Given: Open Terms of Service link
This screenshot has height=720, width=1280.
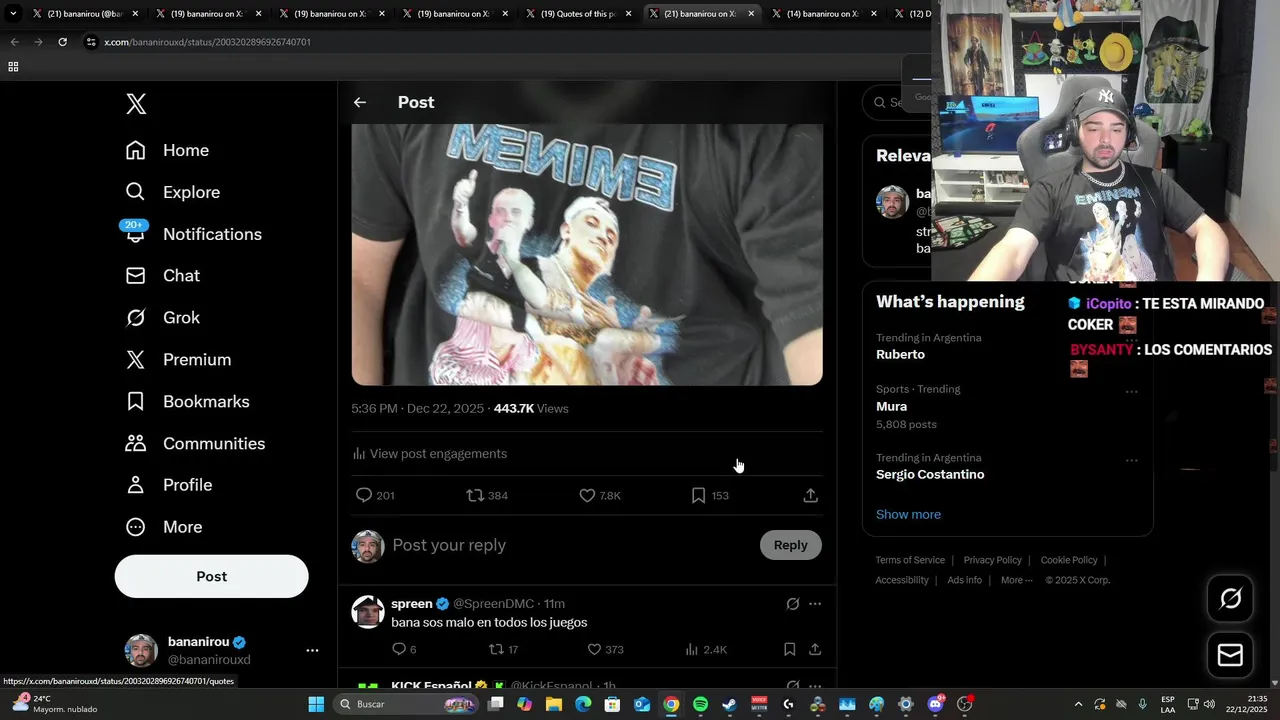Looking at the screenshot, I should coord(910,561).
